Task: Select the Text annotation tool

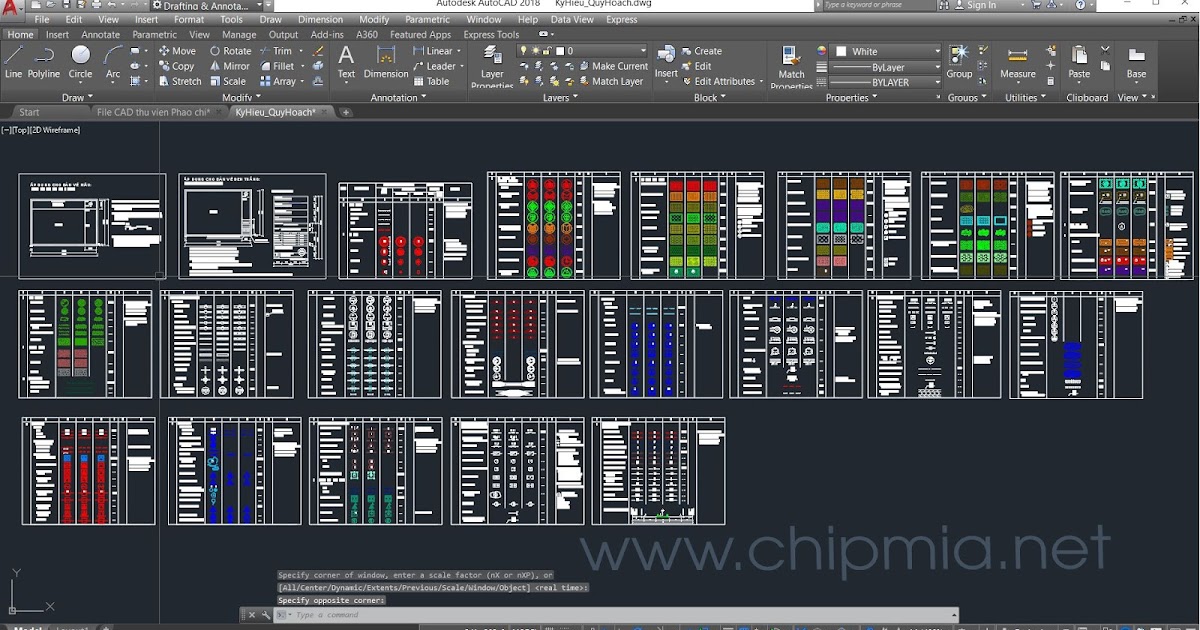Action: (346, 61)
